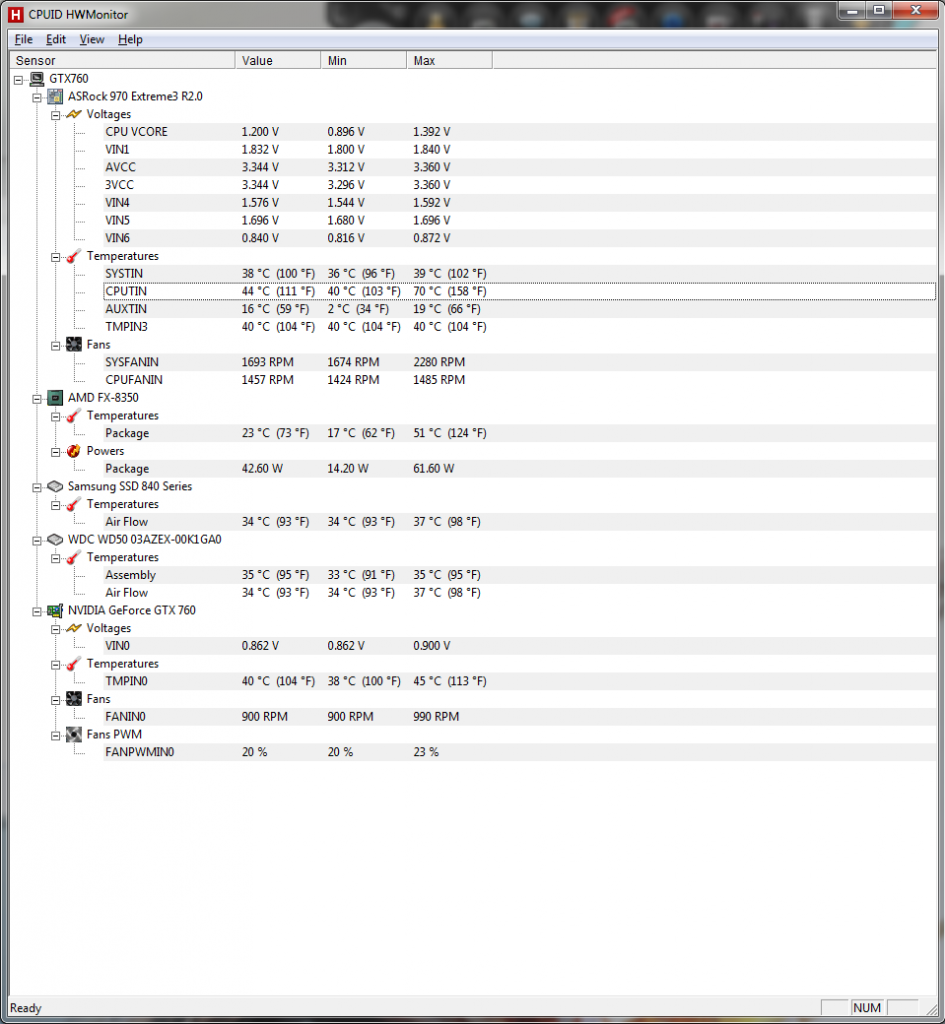Image resolution: width=945 pixels, height=1024 pixels.
Task: Select the CPUFANIN fan row
Action: coord(519,379)
